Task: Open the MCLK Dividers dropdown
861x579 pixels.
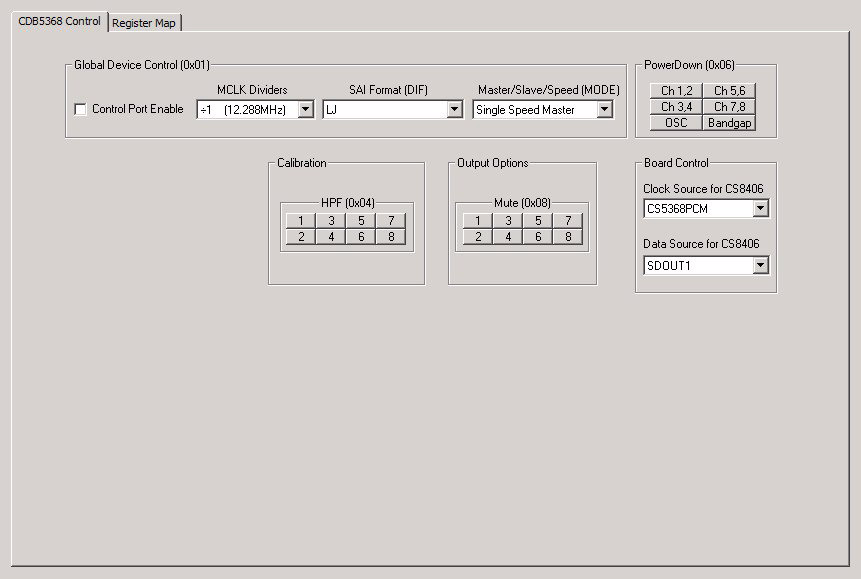Action: coord(305,109)
